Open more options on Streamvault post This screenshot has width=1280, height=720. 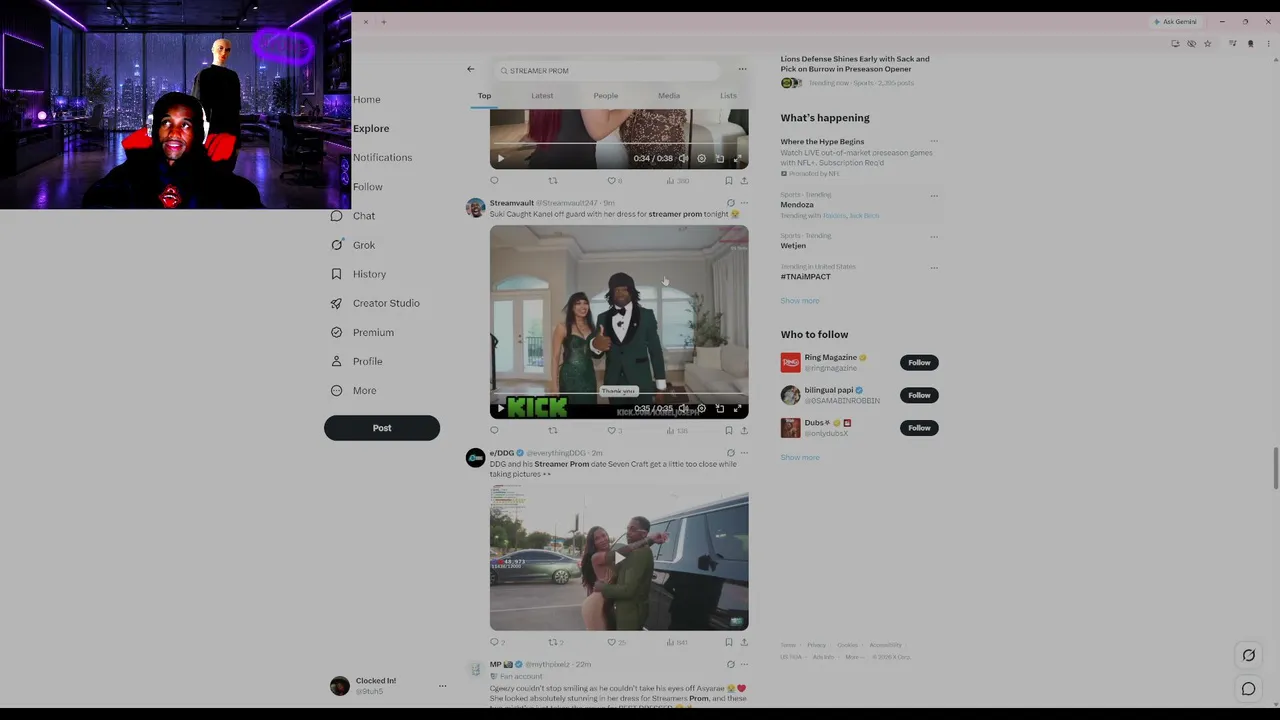[x=743, y=203]
